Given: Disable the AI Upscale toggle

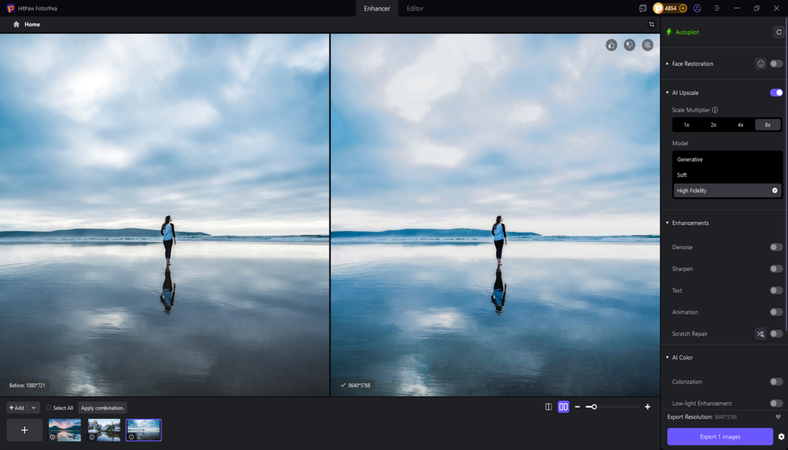Looking at the screenshot, I should (x=776, y=93).
